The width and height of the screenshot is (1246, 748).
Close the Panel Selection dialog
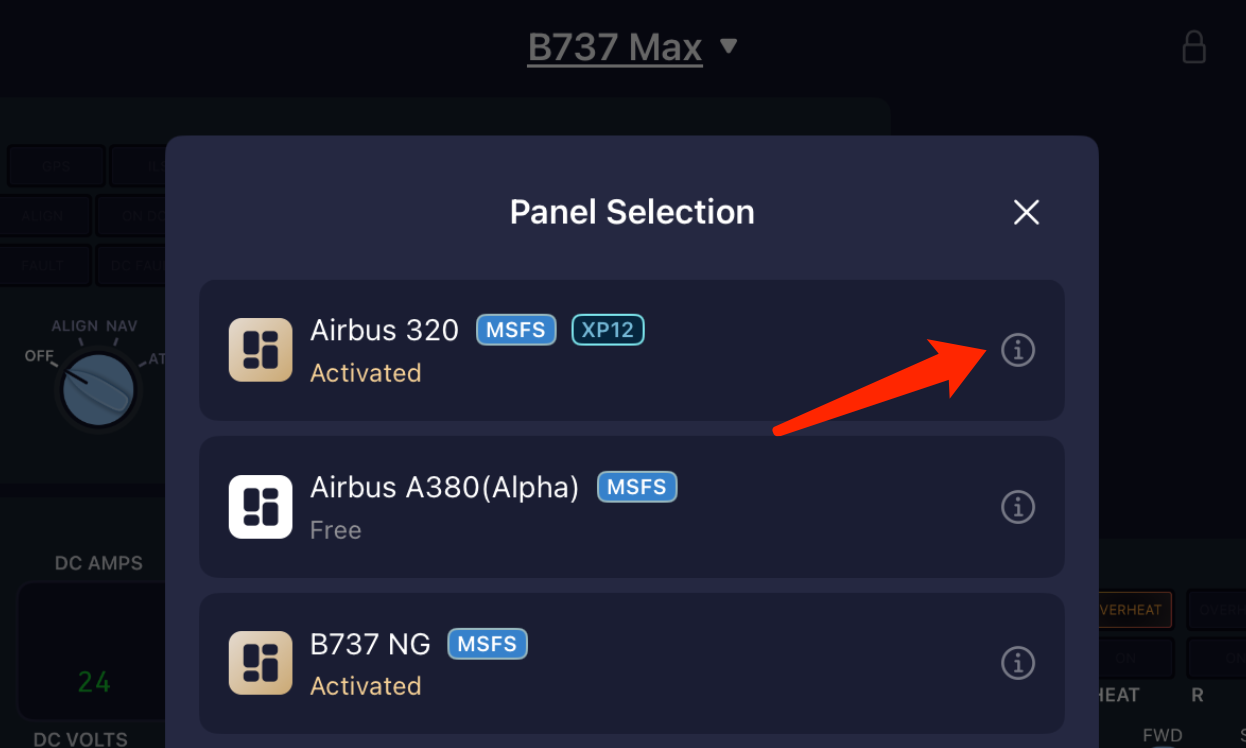pyautogui.click(x=1026, y=212)
